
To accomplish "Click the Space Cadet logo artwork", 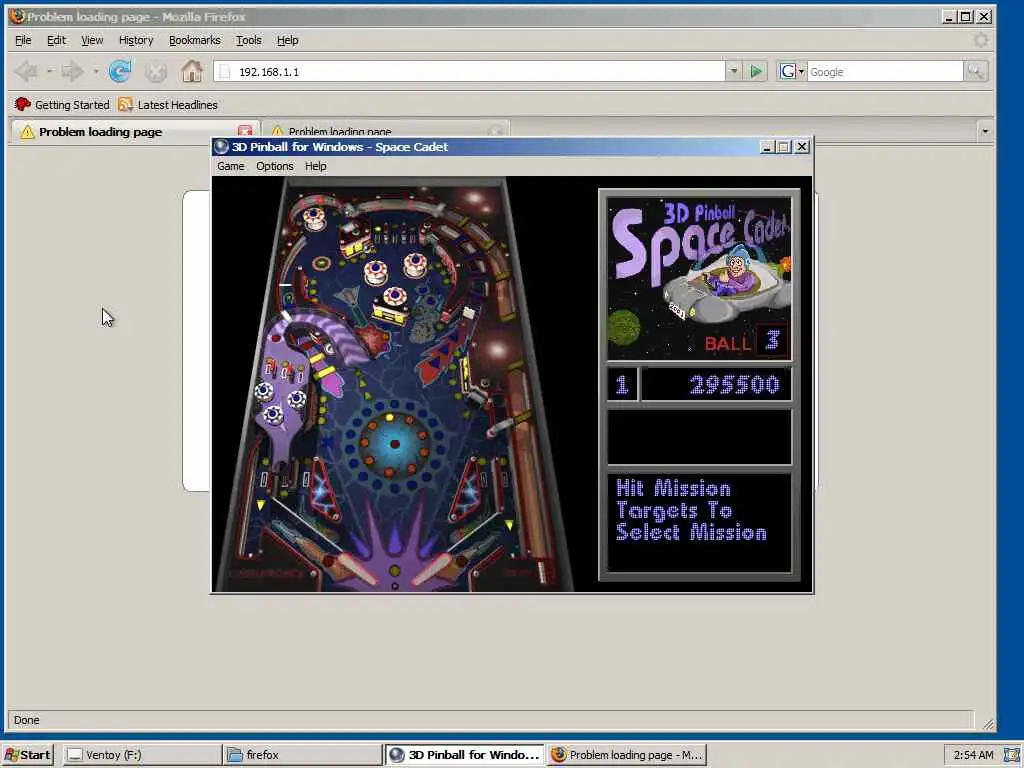I will (x=699, y=279).
